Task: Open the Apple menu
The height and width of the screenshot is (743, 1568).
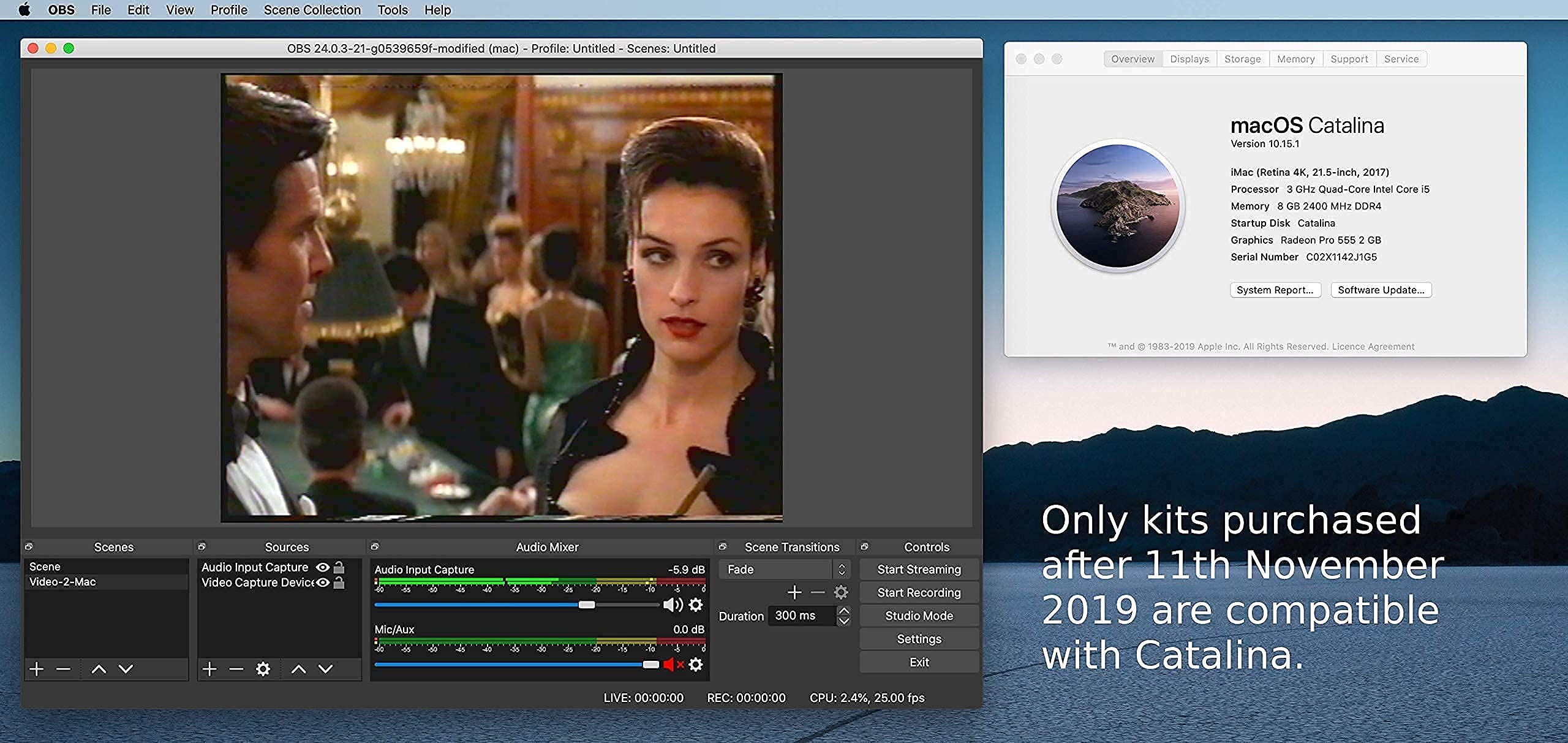Action: pyautogui.click(x=24, y=10)
